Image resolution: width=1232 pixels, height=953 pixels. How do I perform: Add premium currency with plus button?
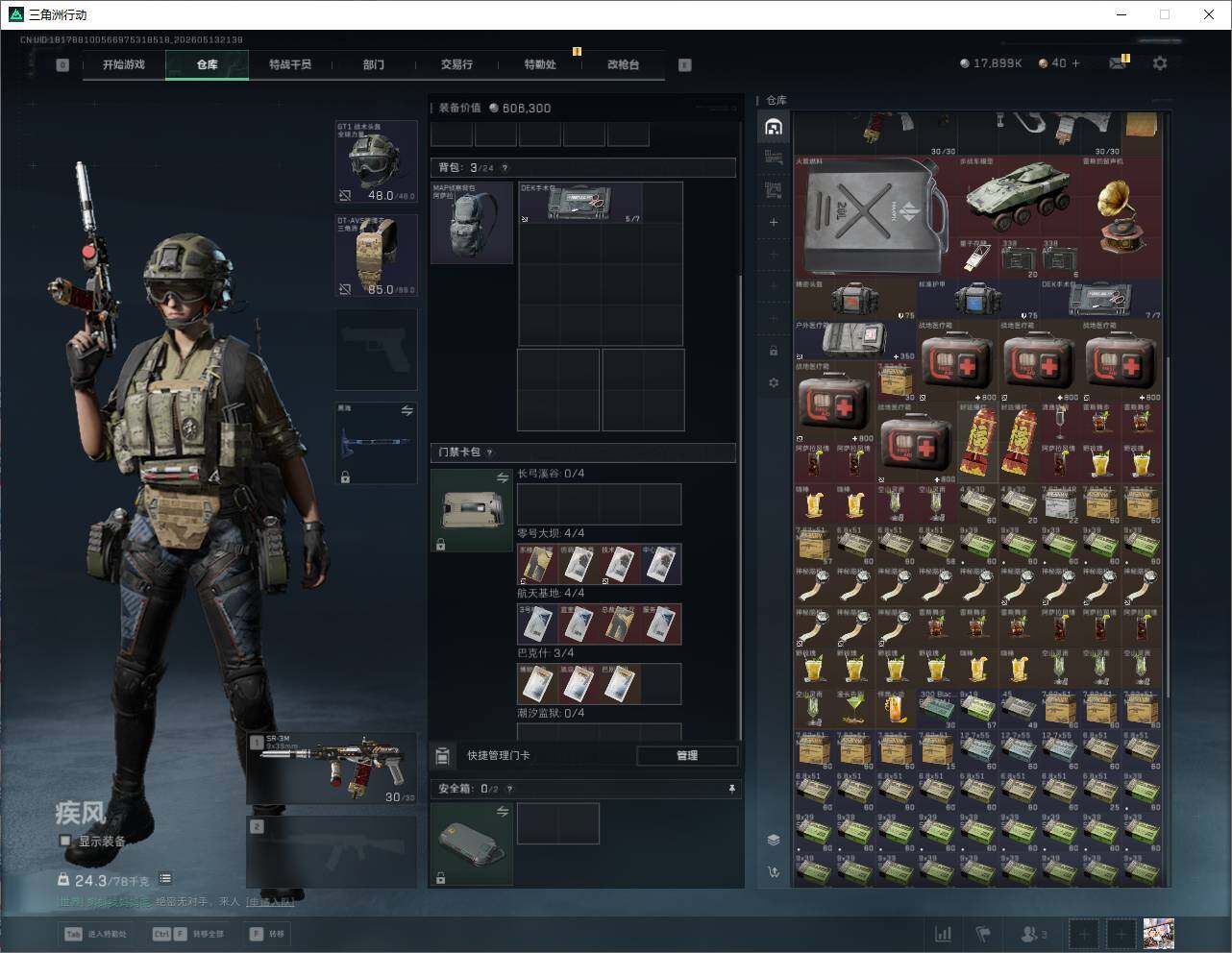pyautogui.click(x=1075, y=63)
